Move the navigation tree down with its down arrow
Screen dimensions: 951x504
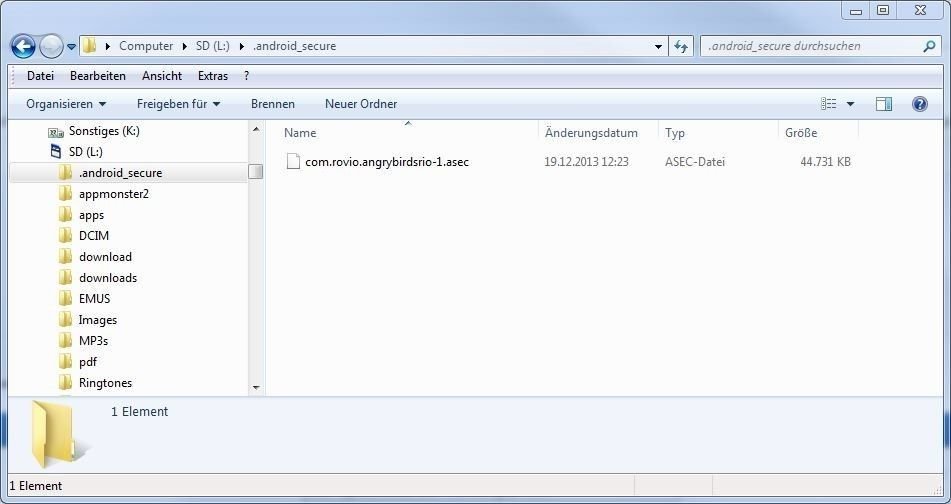(256, 388)
